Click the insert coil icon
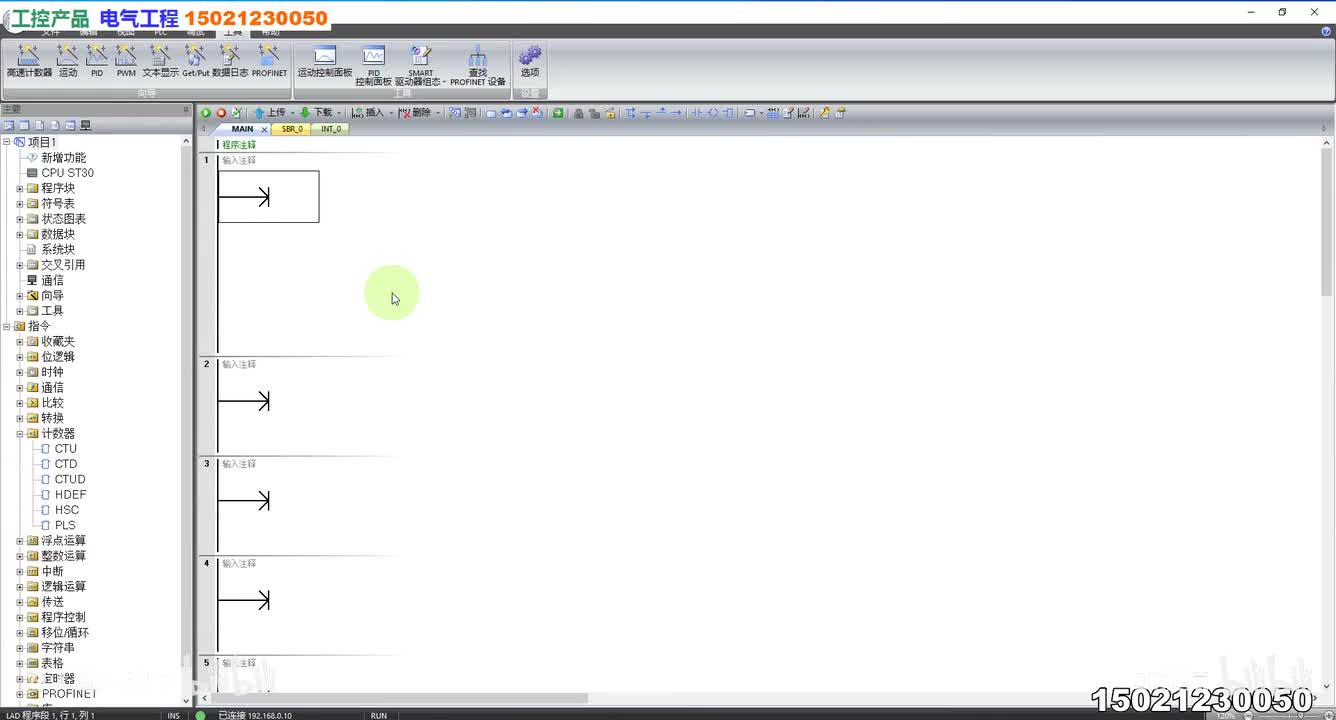The width and height of the screenshot is (1336, 720). (x=713, y=113)
